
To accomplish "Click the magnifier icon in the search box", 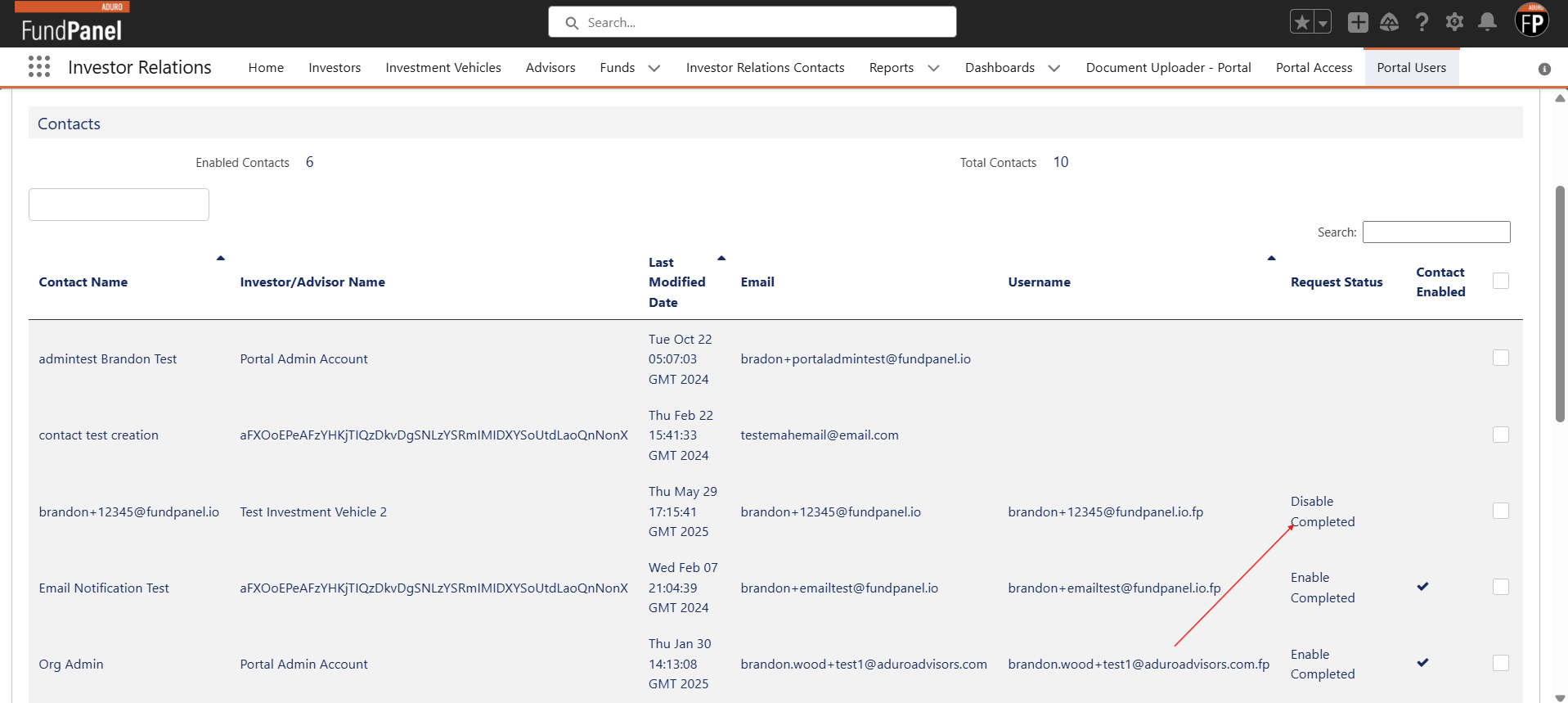I will tap(572, 23).
